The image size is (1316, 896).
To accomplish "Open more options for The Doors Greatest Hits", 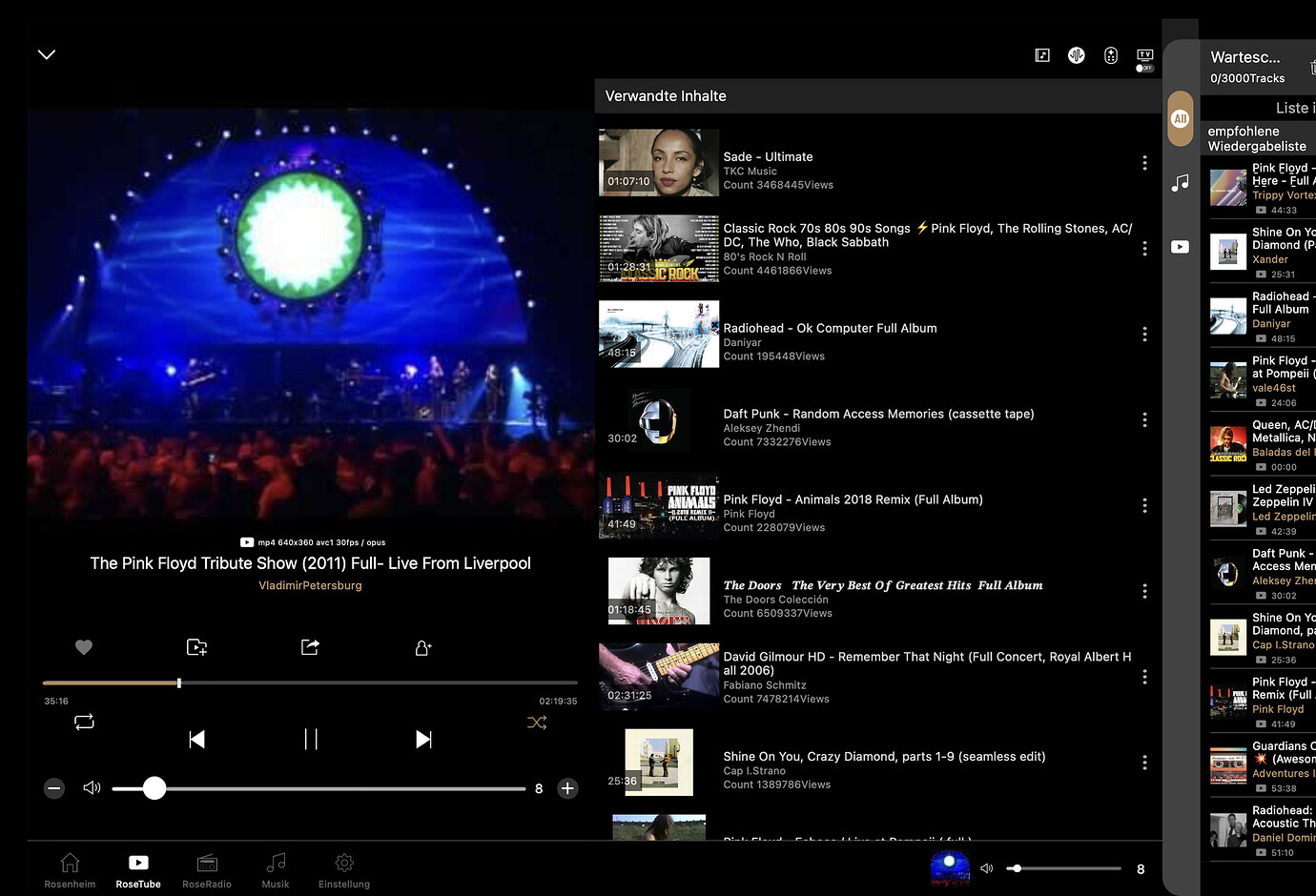I will 1144,592.
